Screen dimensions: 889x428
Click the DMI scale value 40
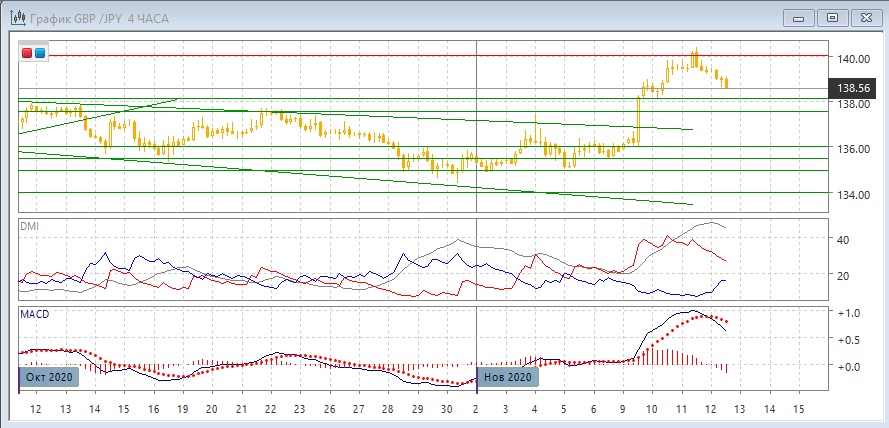coord(842,240)
